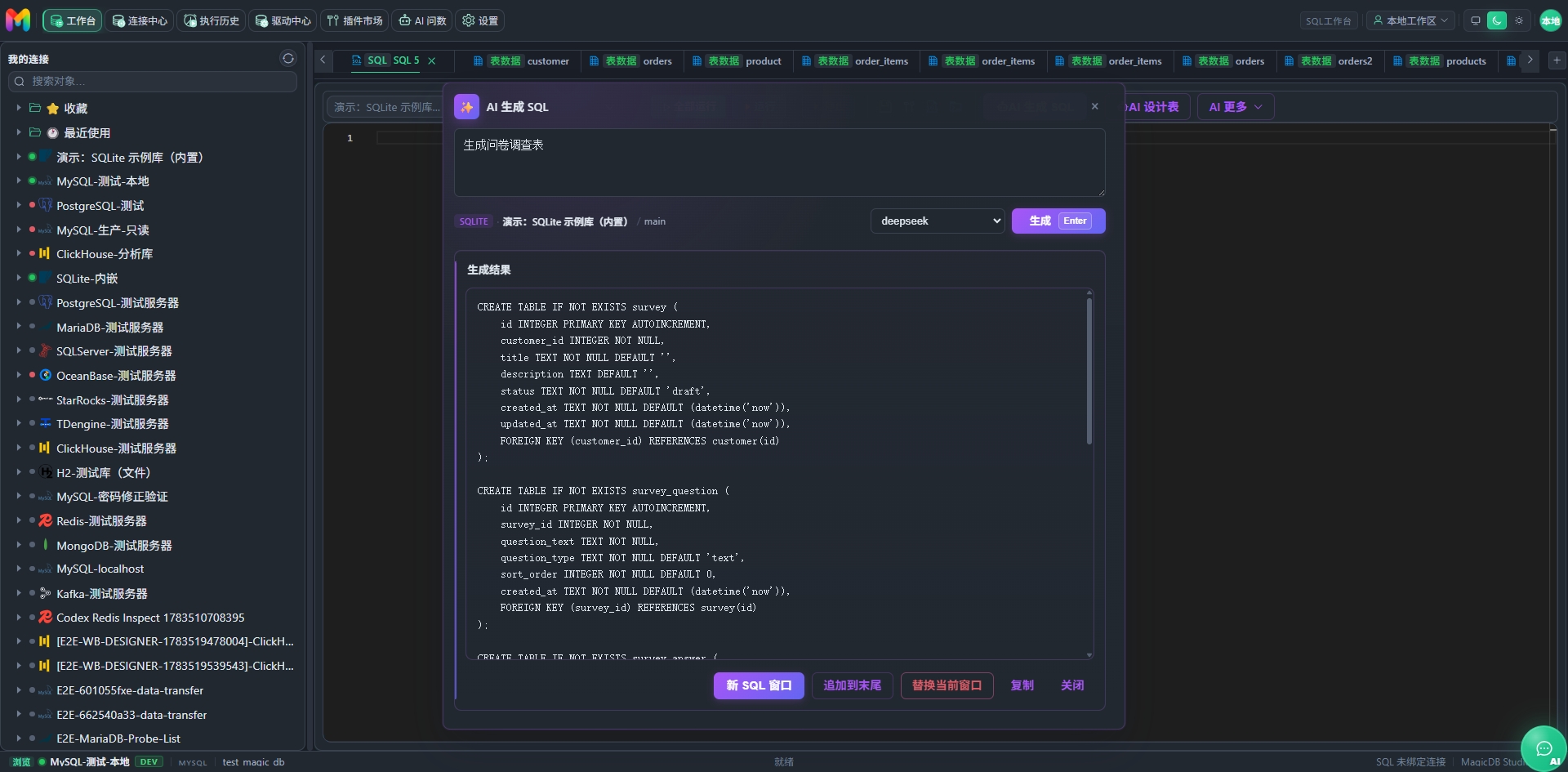Image resolution: width=1568 pixels, height=772 pixels.
Task: Click the 关闭 button
Action: (x=1072, y=685)
